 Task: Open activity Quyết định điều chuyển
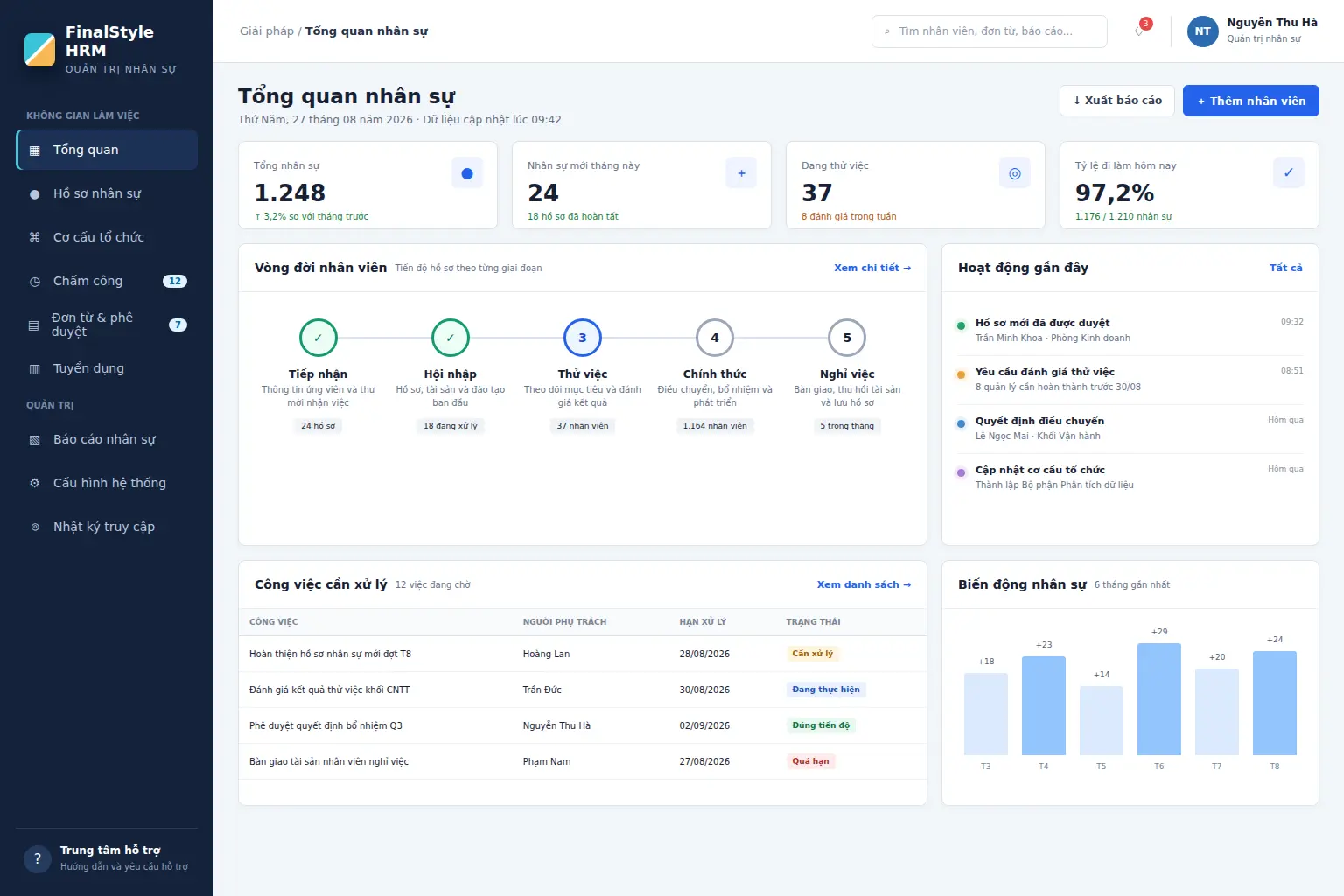click(1130, 429)
